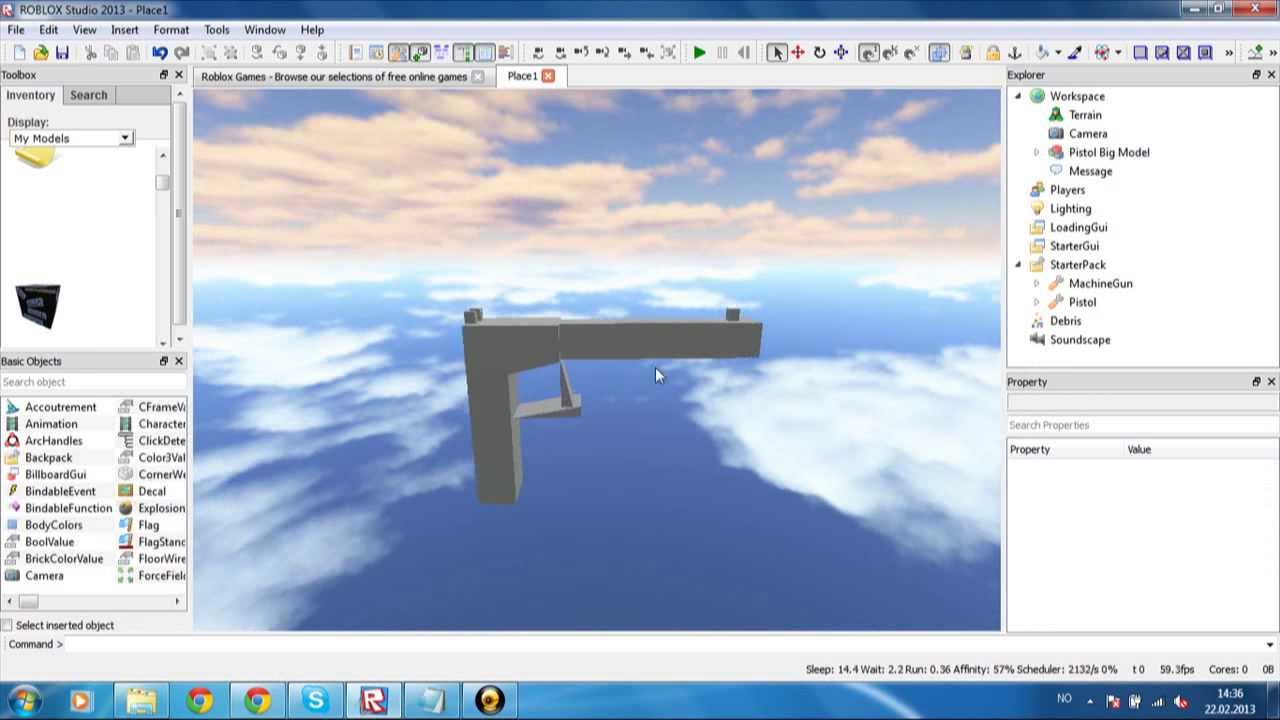Switch to the Toolbox Search tab
The height and width of the screenshot is (720, 1280).
pyautogui.click(x=88, y=95)
